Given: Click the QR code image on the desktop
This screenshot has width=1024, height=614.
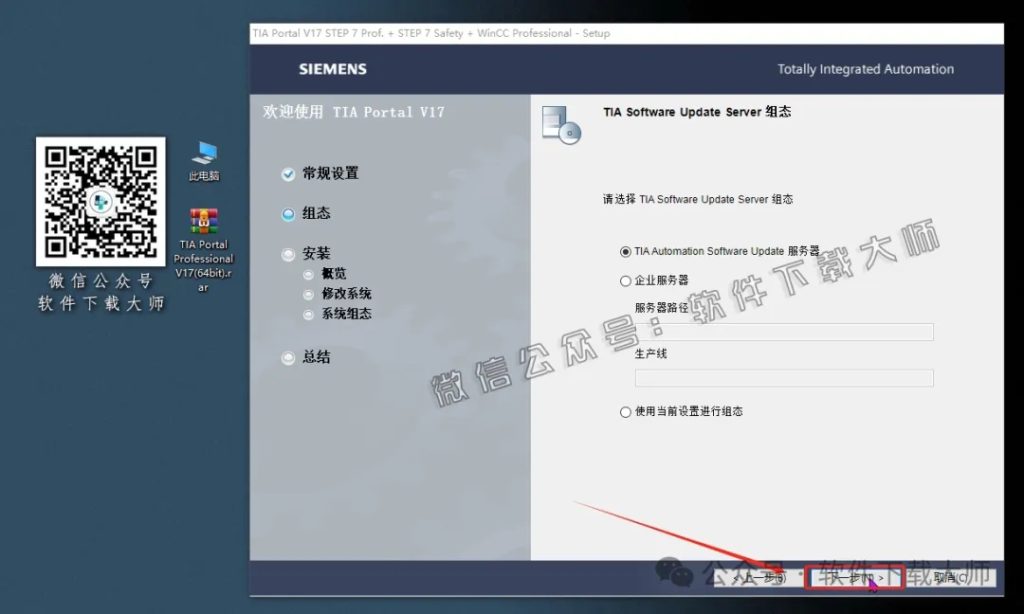Looking at the screenshot, I should tap(100, 202).
